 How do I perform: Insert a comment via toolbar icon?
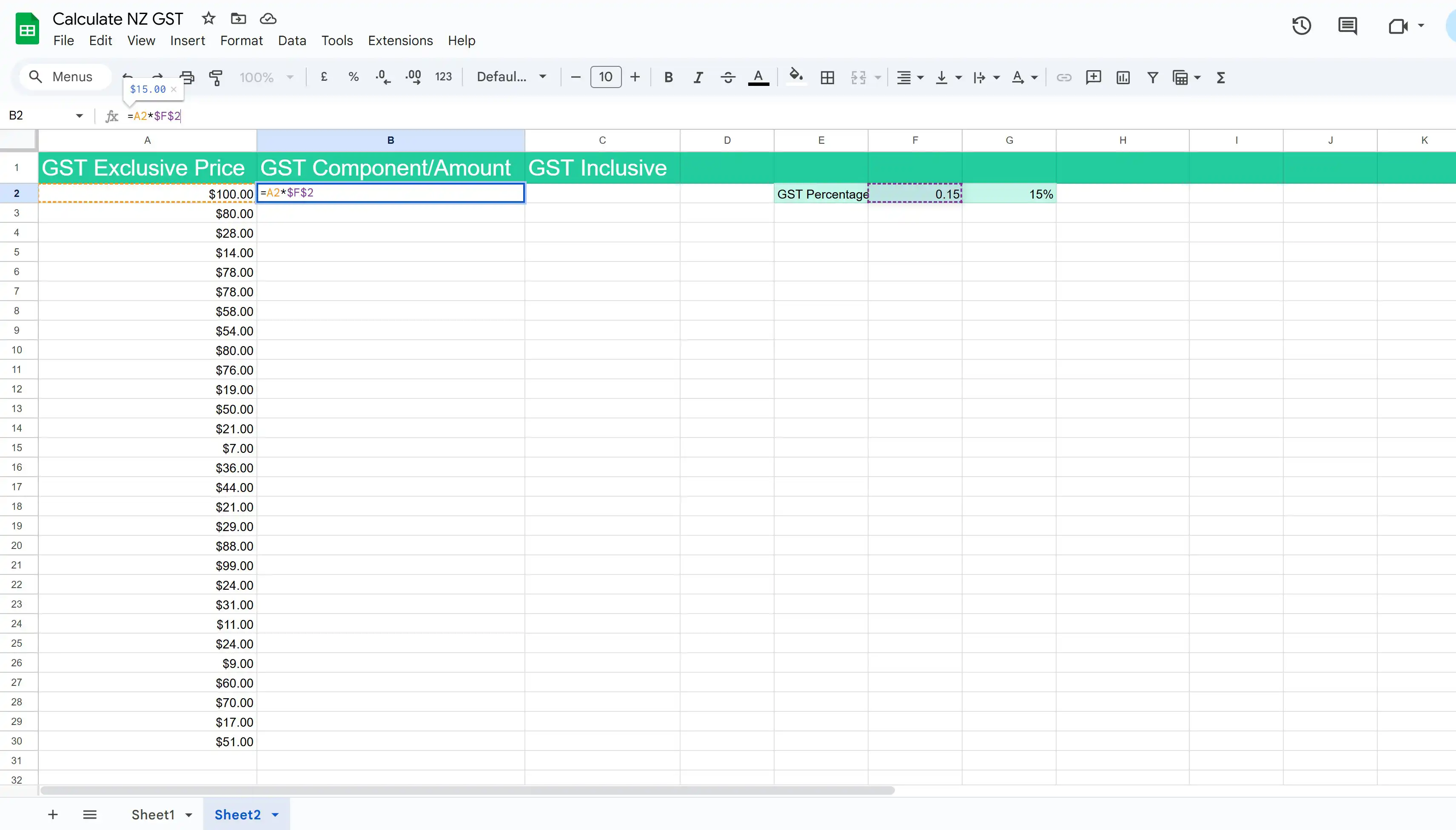pyautogui.click(x=1094, y=77)
